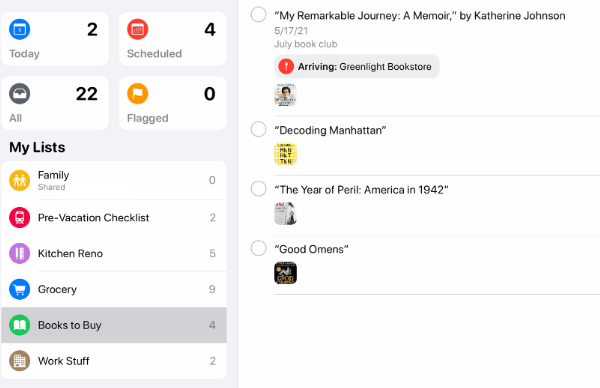
Task: Click the Pre-Vacation Checklist train icon
Action: point(20,217)
